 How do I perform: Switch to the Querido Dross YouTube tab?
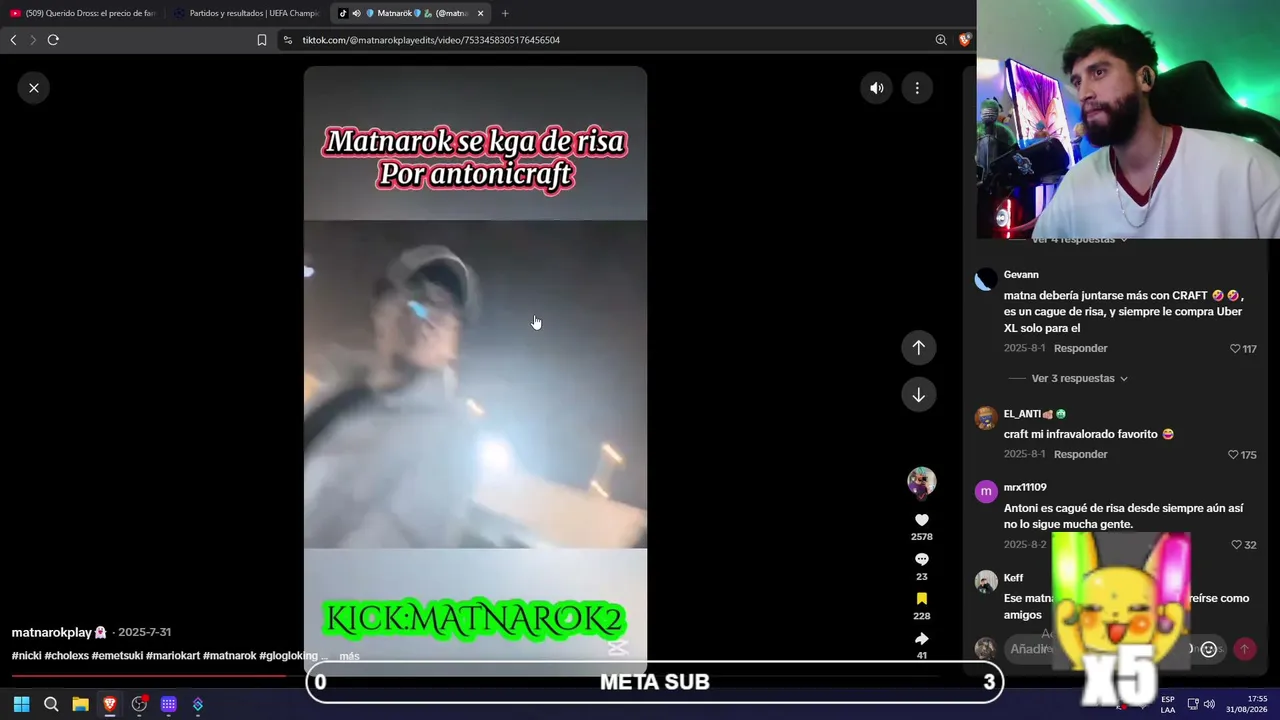click(x=82, y=13)
